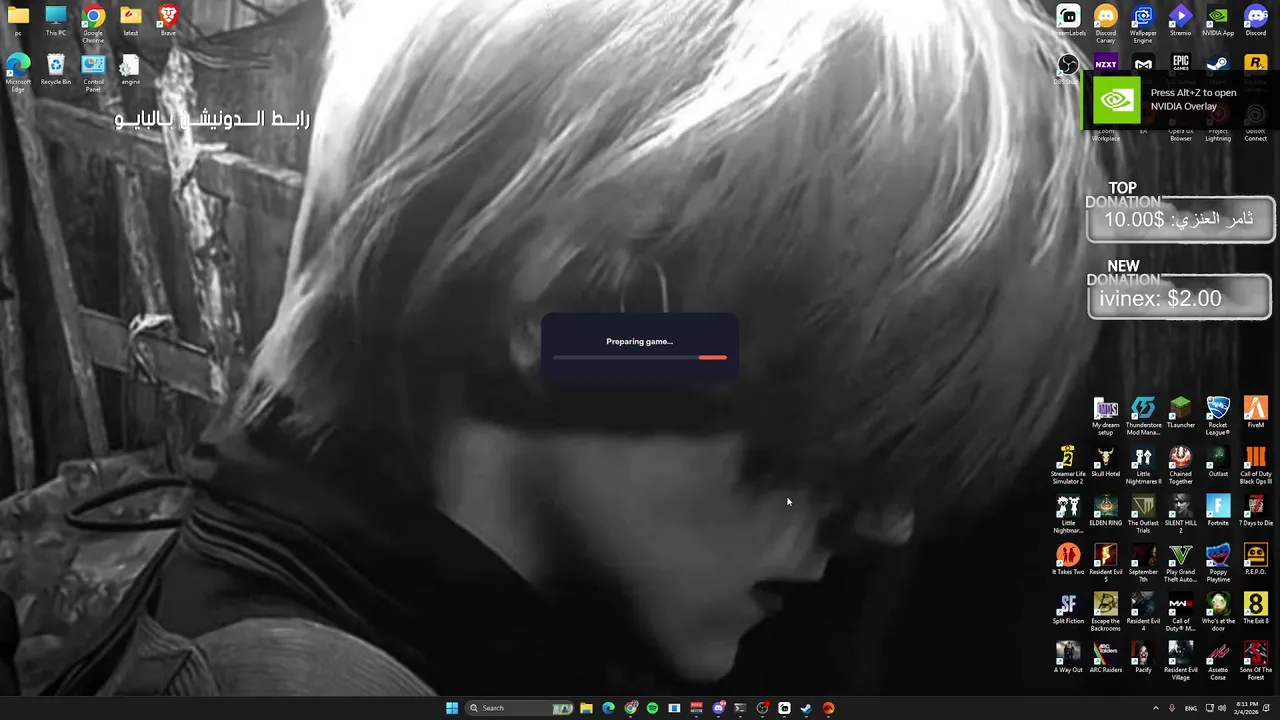Open File Explorer from the taskbar
This screenshot has width=1280, height=720.
tap(586, 708)
